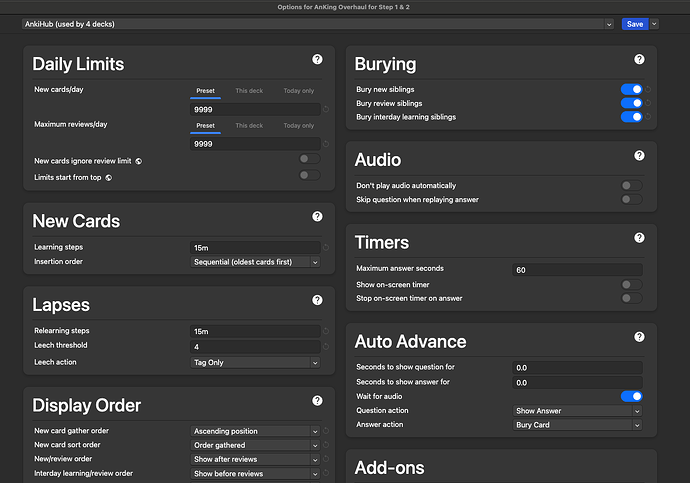This screenshot has width=690, height=483.
Task: Disable Bury interday learning siblings
Action: point(631,117)
